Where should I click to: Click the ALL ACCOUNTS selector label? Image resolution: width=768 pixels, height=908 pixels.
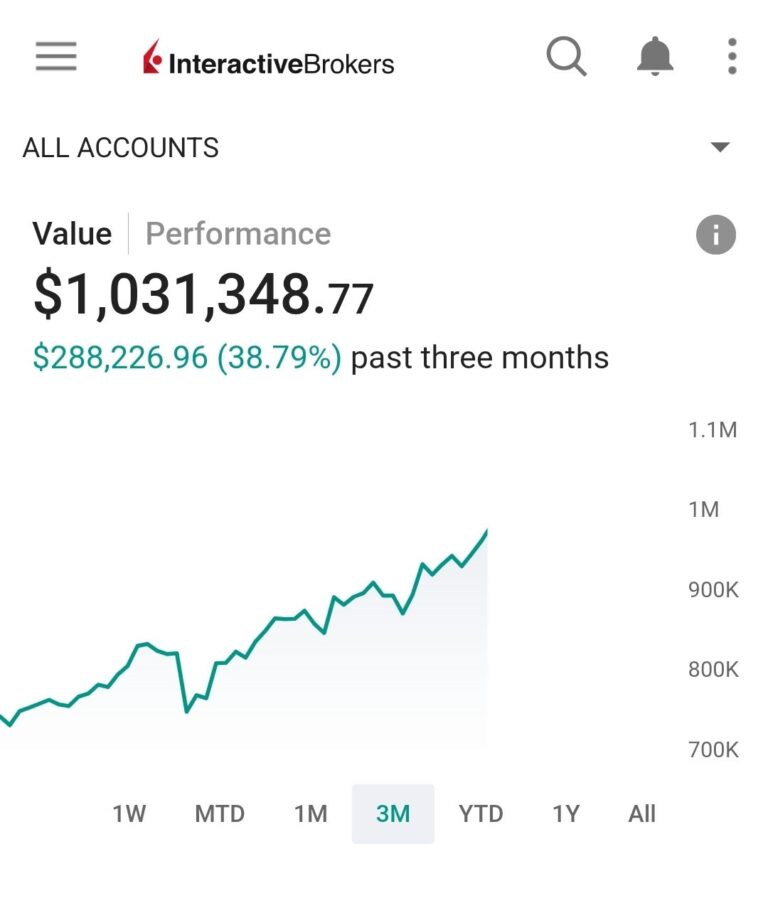click(121, 148)
